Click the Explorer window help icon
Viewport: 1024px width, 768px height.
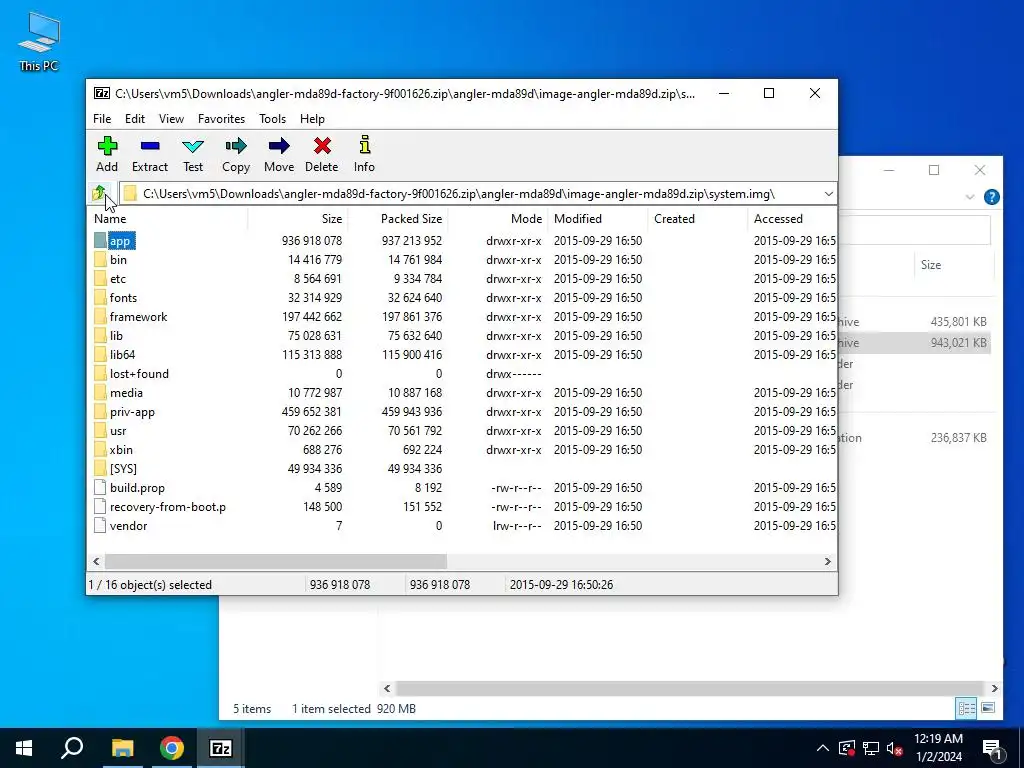point(991,197)
